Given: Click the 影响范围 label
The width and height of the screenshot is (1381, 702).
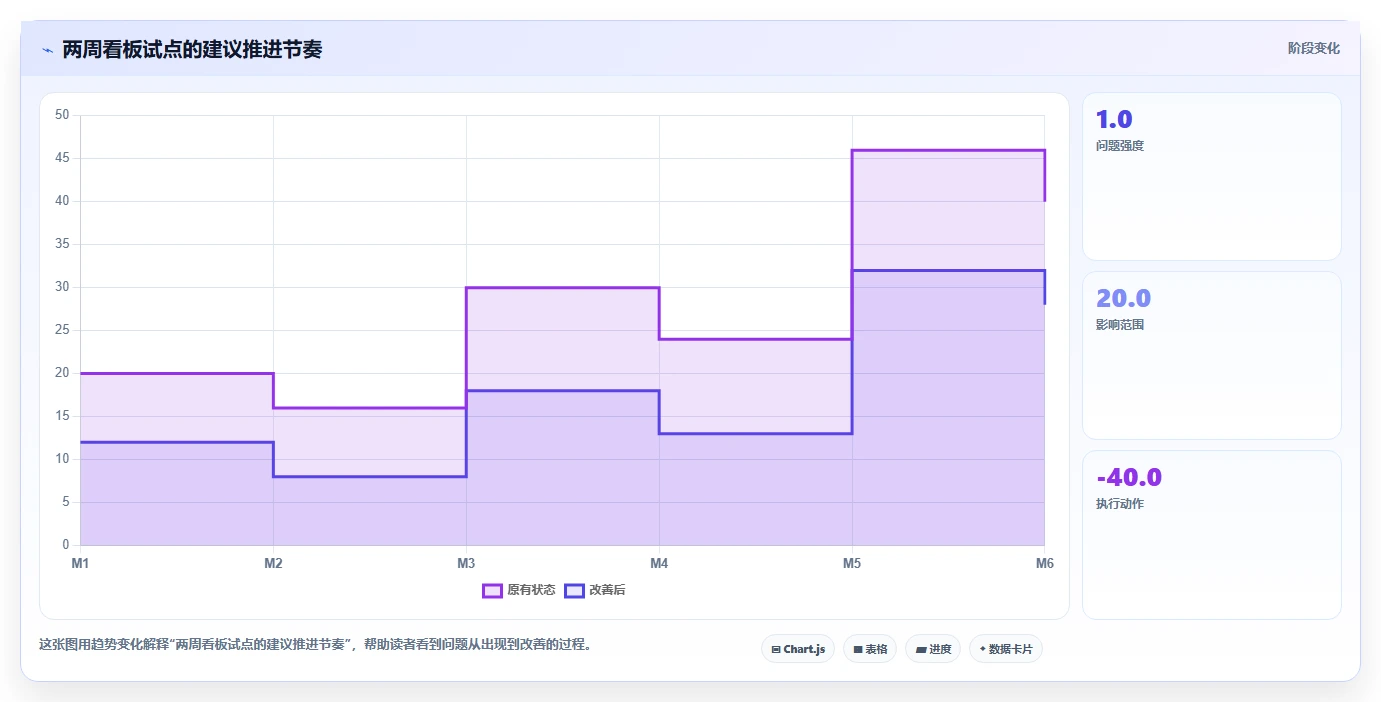Looking at the screenshot, I should pos(1120,325).
